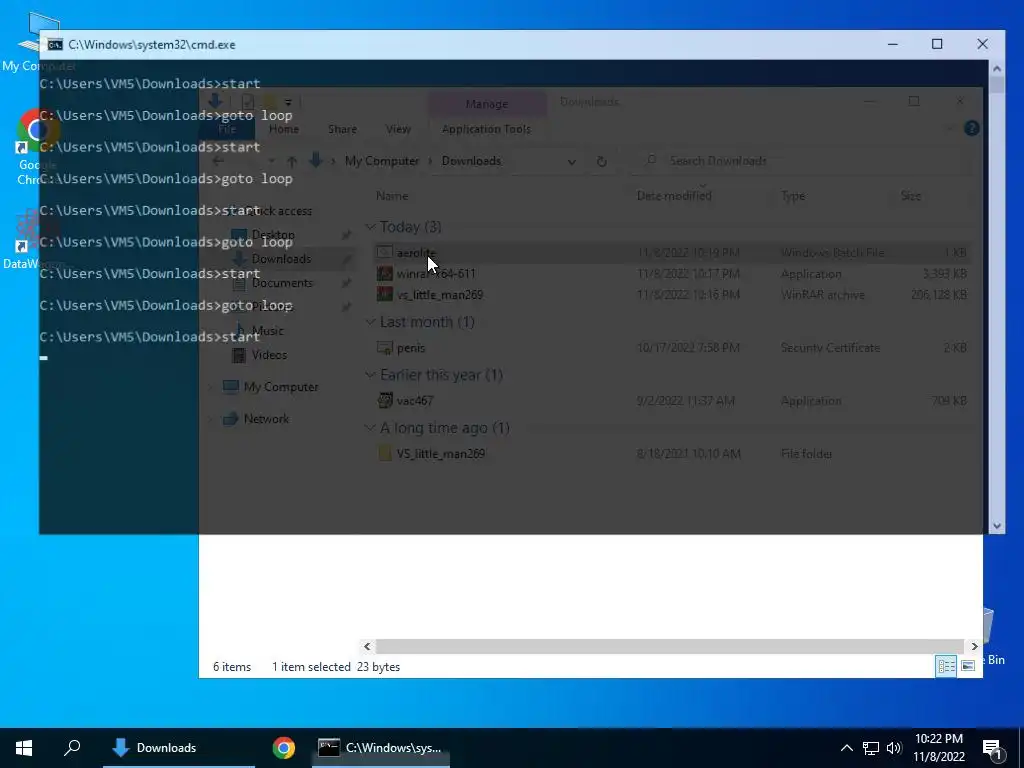This screenshot has height=768, width=1024.
Task: Minimize the cmd.exe window
Action: [x=893, y=44]
